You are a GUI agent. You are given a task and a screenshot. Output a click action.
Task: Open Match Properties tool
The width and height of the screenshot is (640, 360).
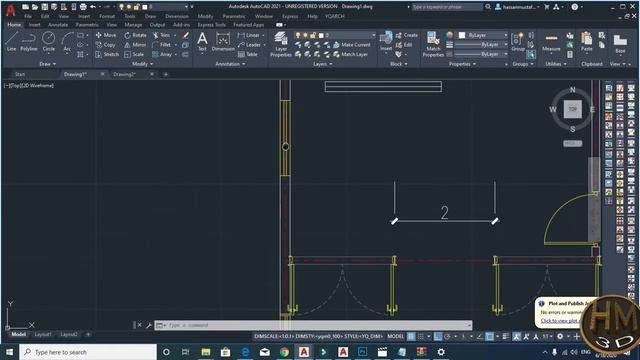[433, 44]
